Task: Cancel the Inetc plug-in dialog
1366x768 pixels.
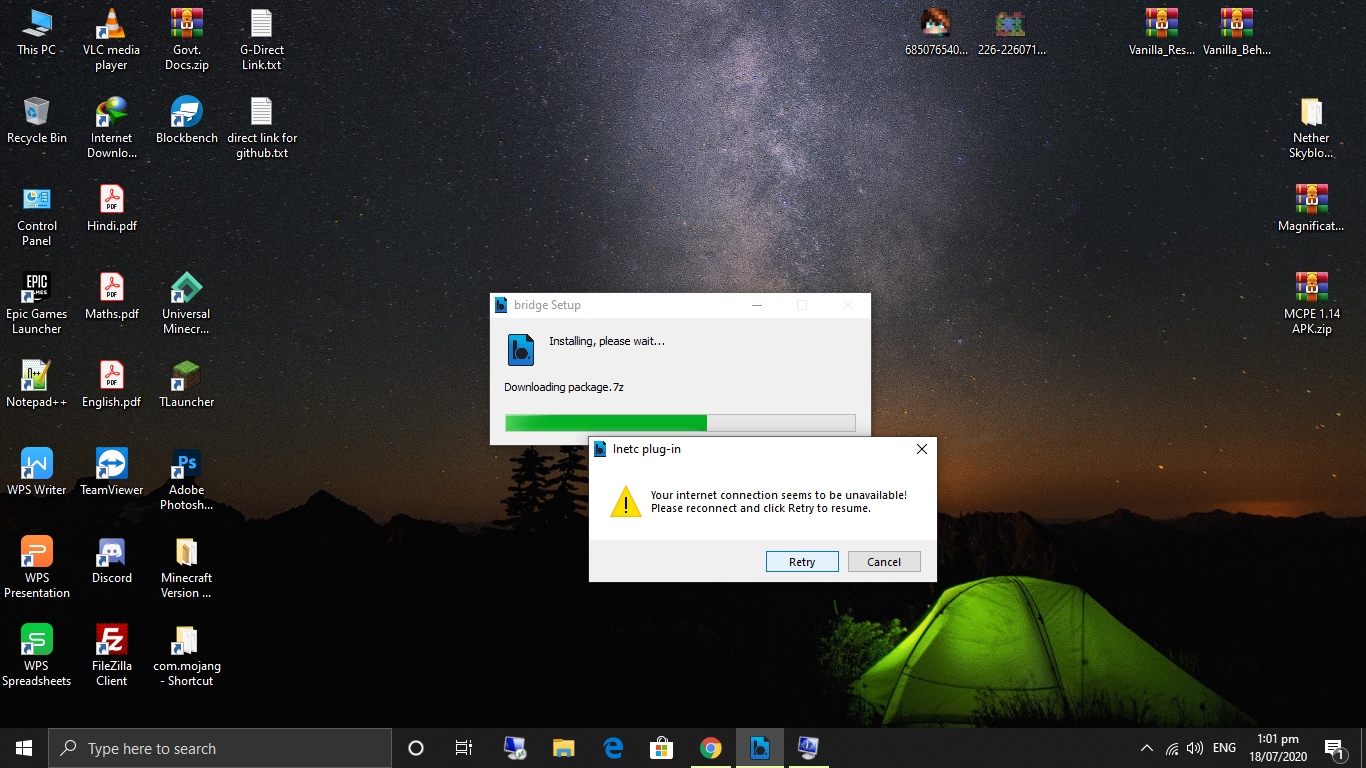Action: (x=884, y=561)
